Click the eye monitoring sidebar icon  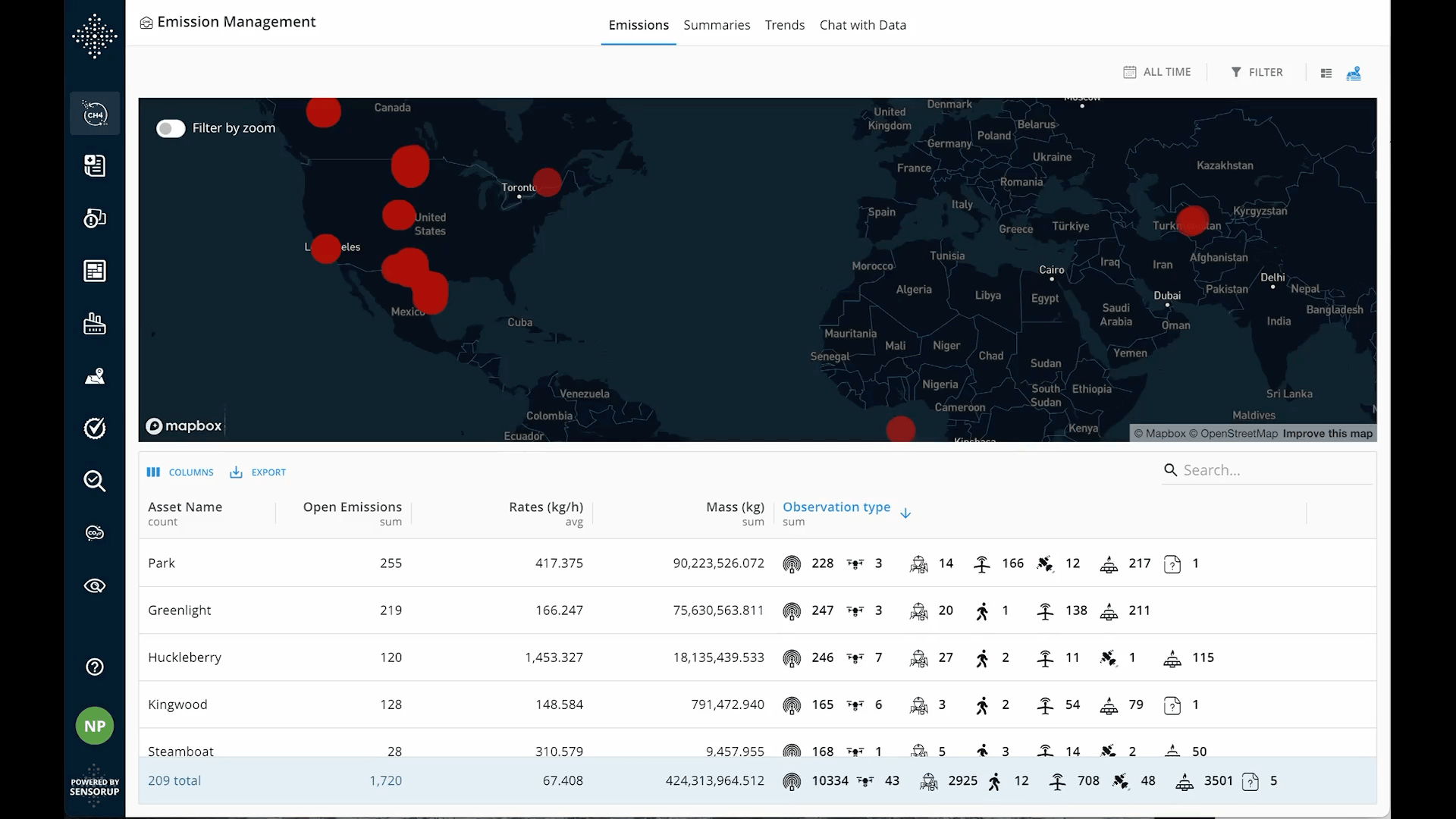(x=95, y=585)
